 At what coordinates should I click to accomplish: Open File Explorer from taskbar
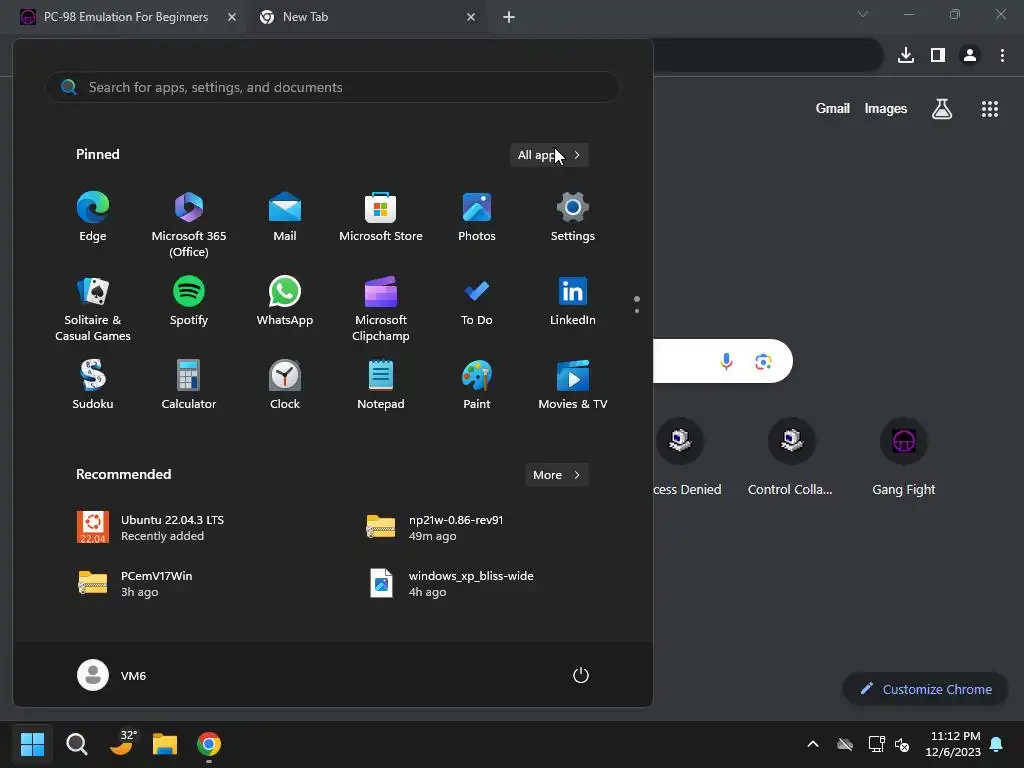165,744
